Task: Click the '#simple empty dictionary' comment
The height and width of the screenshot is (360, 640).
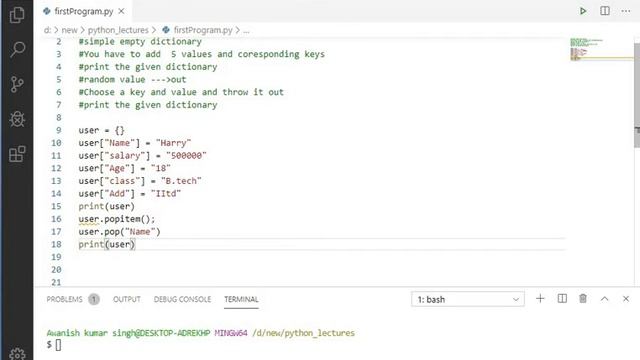Action: 140,42
